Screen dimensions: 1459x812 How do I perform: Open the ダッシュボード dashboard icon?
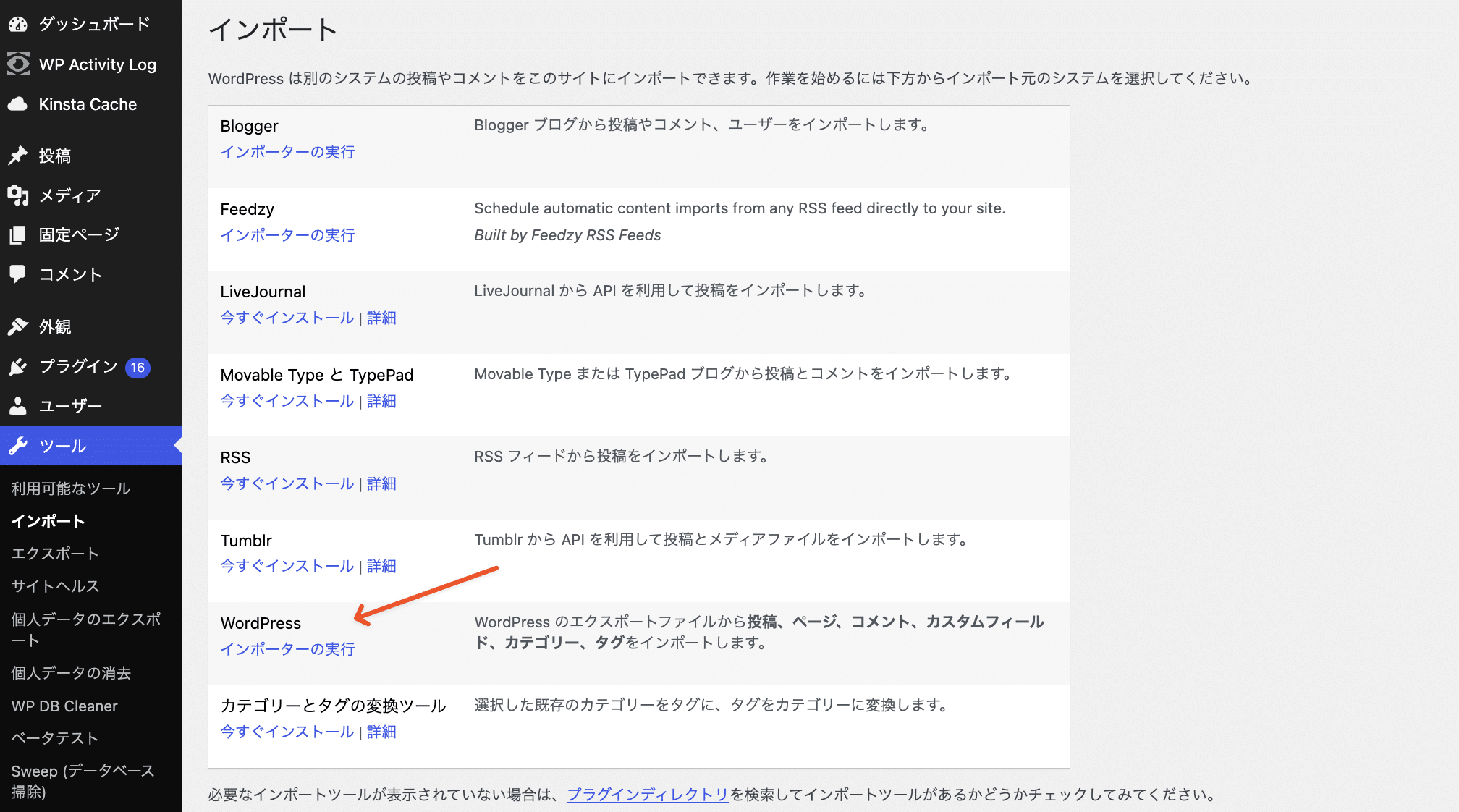click(18, 24)
